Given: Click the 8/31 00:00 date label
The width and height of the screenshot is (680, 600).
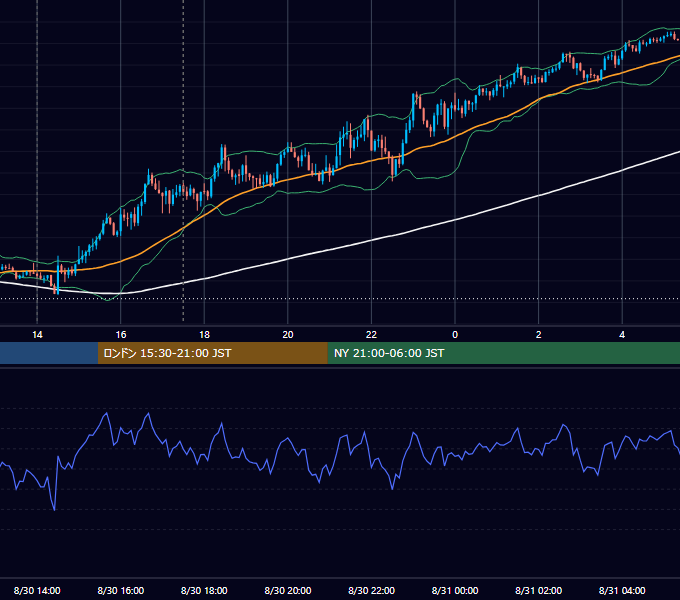Looking at the screenshot, I should tap(455, 590).
